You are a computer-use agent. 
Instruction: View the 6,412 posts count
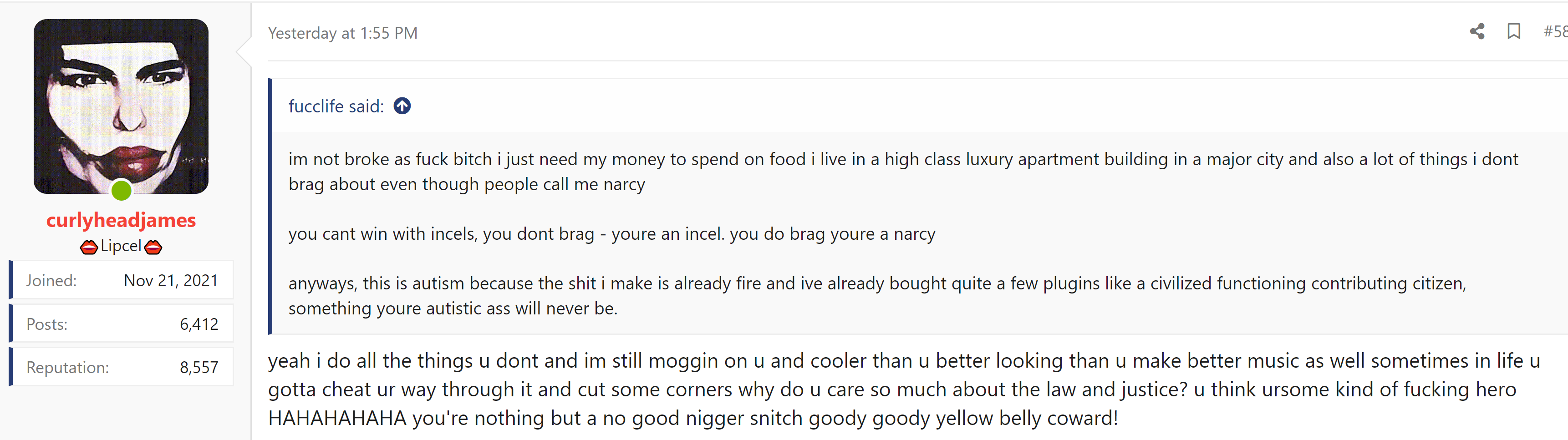click(x=199, y=324)
